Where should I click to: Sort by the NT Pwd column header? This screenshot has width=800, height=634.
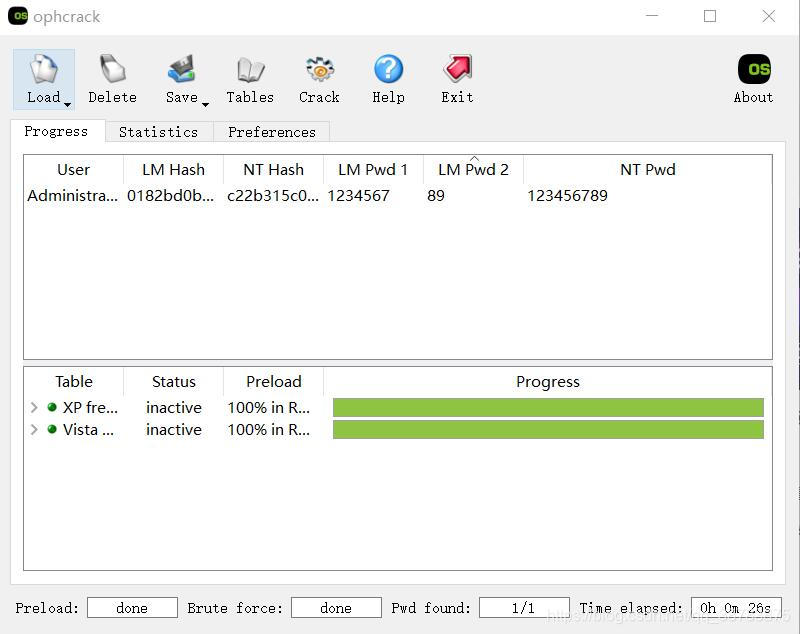[647, 169]
